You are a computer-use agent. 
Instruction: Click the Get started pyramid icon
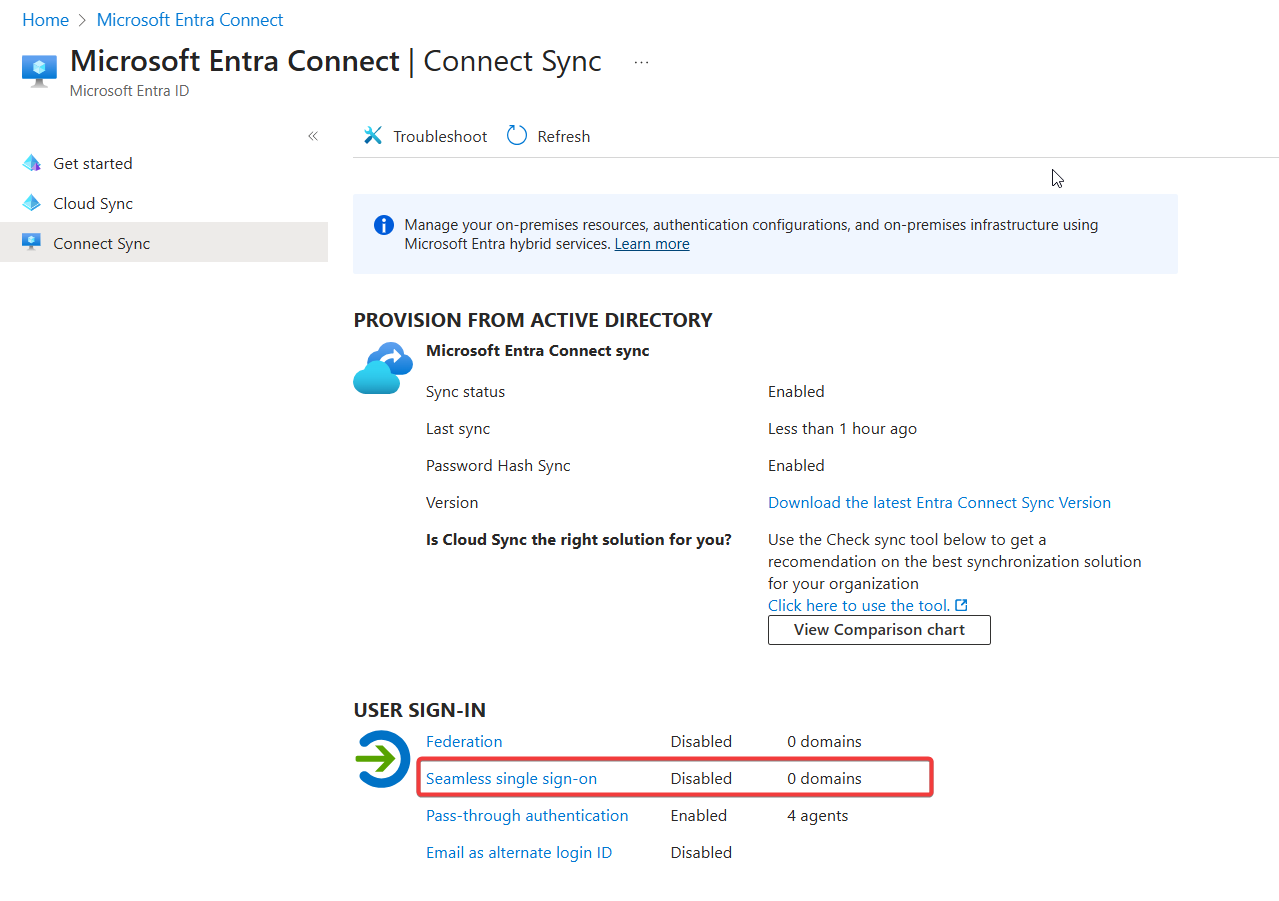[x=32, y=163]
